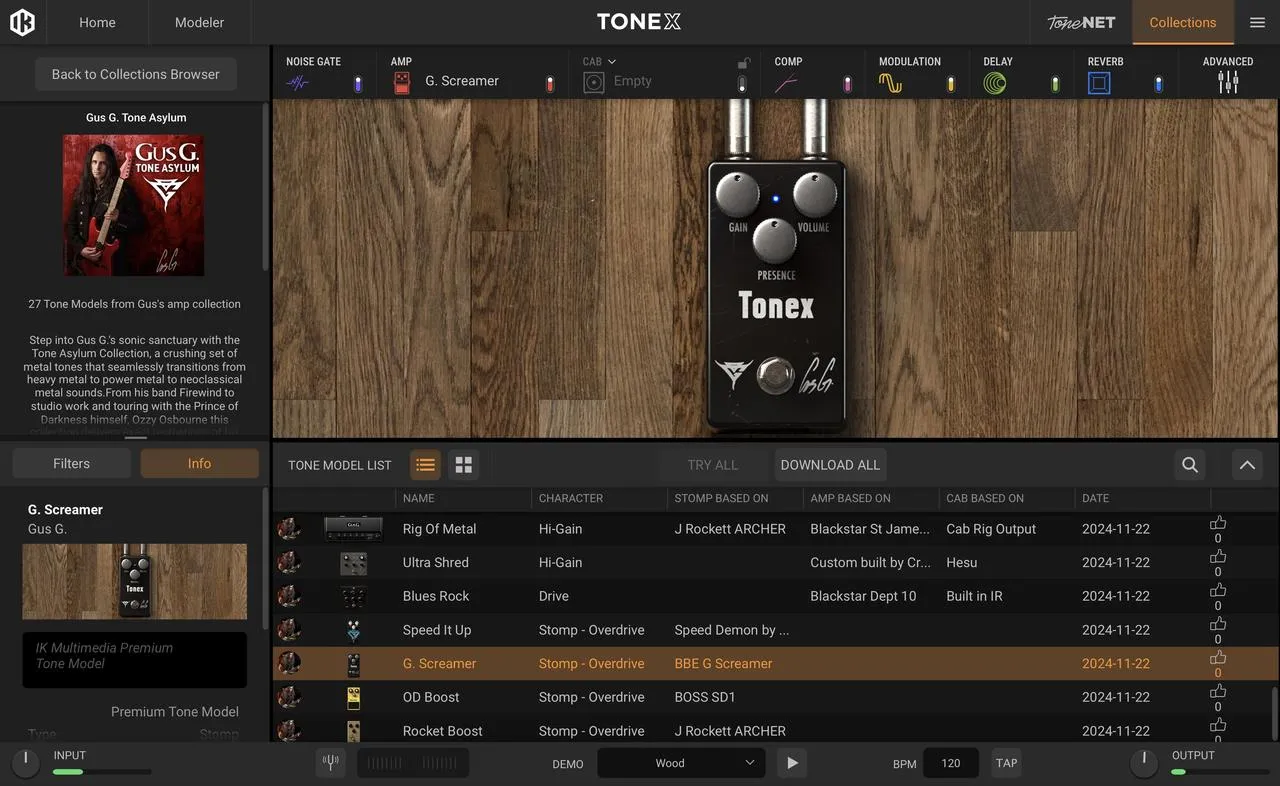
Task: Like the Speed It Up tone model
Action: pos(1218,624)
